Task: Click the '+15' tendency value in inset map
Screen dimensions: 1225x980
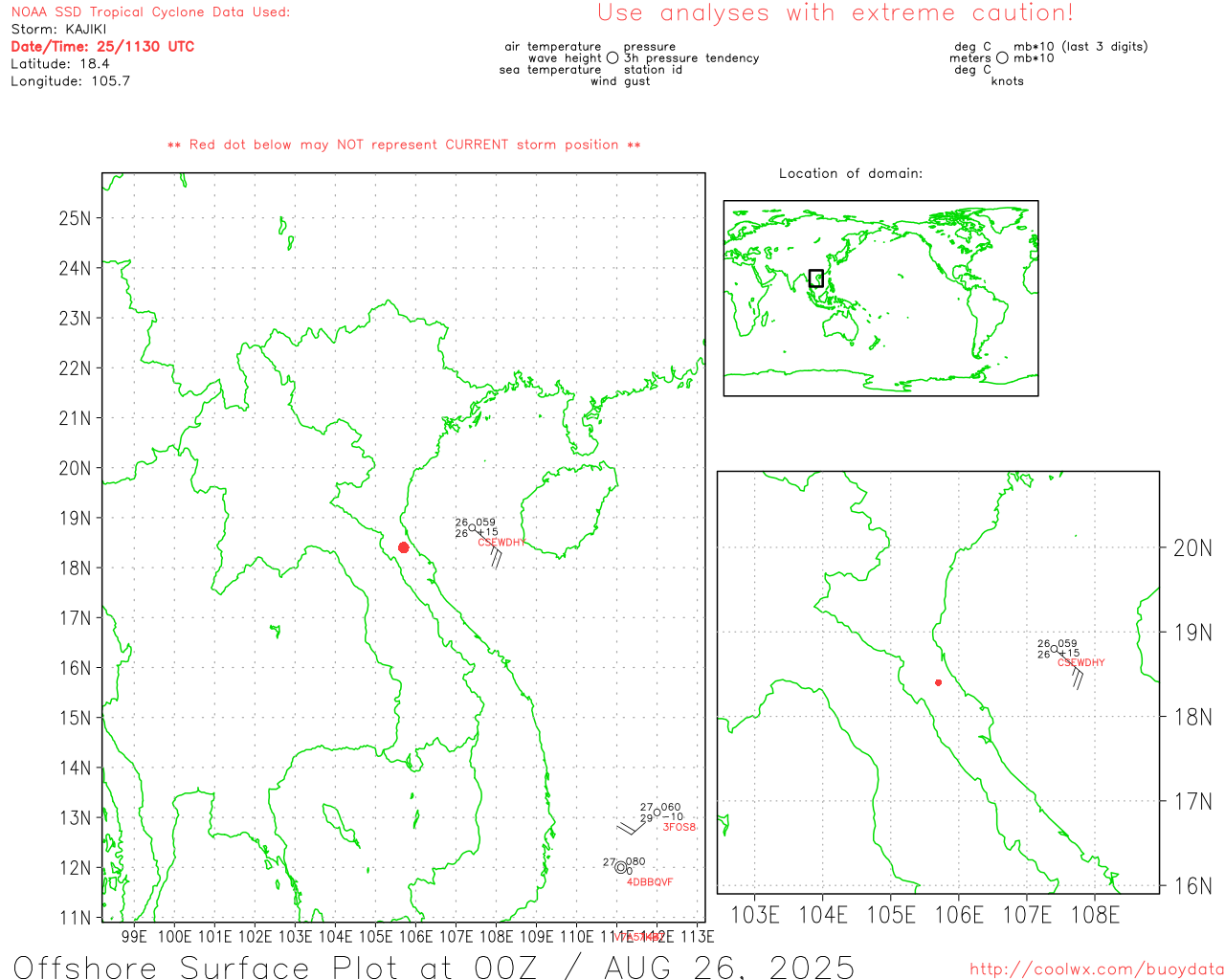Action: 1069,654
